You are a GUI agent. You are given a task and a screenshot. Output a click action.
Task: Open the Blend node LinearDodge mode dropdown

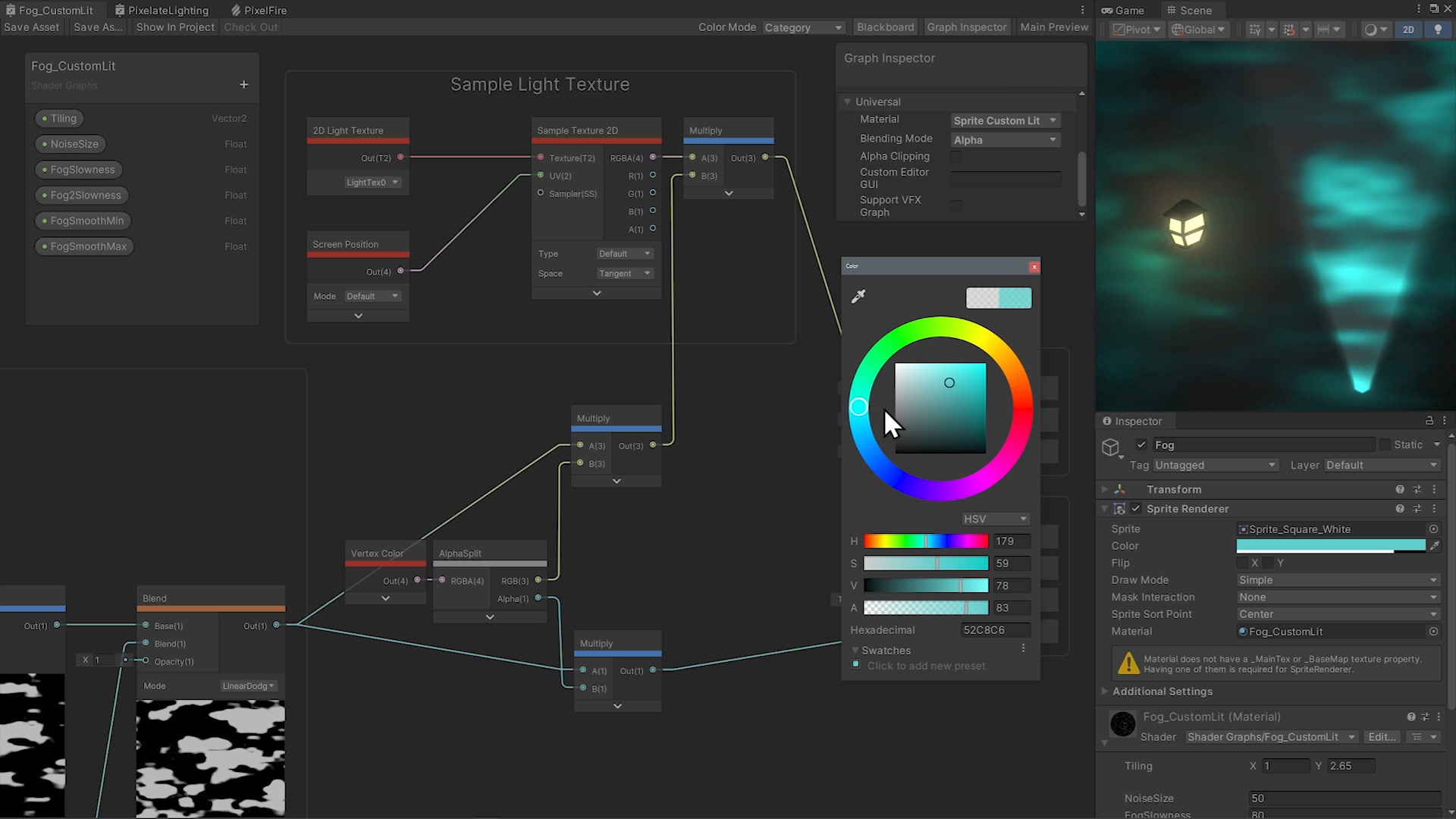(x=248, y=686)
